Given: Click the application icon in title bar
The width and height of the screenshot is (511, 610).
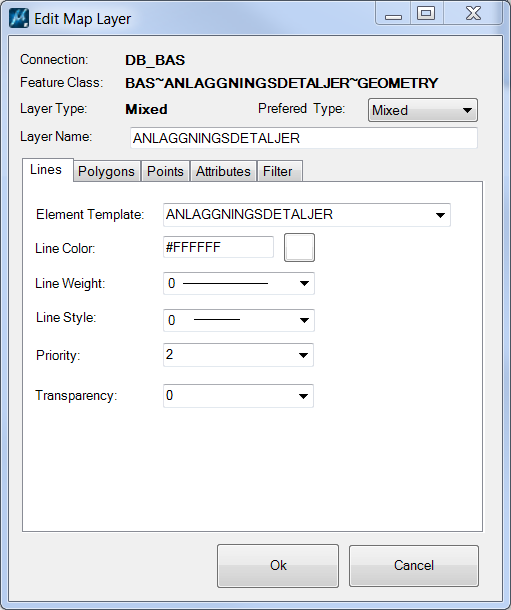Looking at the screenshot, I should [19, 18].
